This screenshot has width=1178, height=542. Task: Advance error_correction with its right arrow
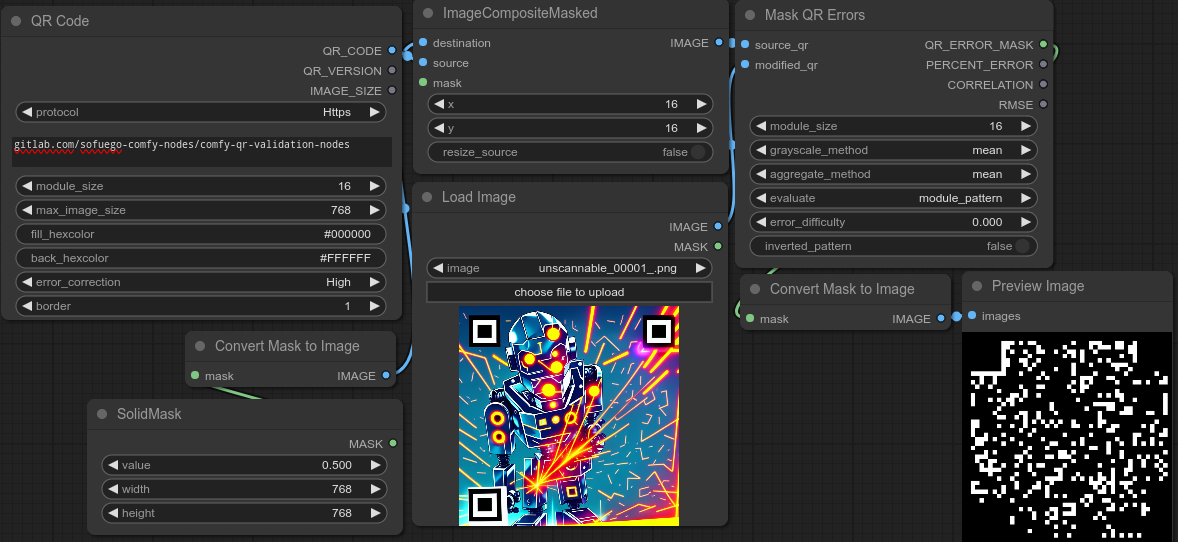coord(374,282)
